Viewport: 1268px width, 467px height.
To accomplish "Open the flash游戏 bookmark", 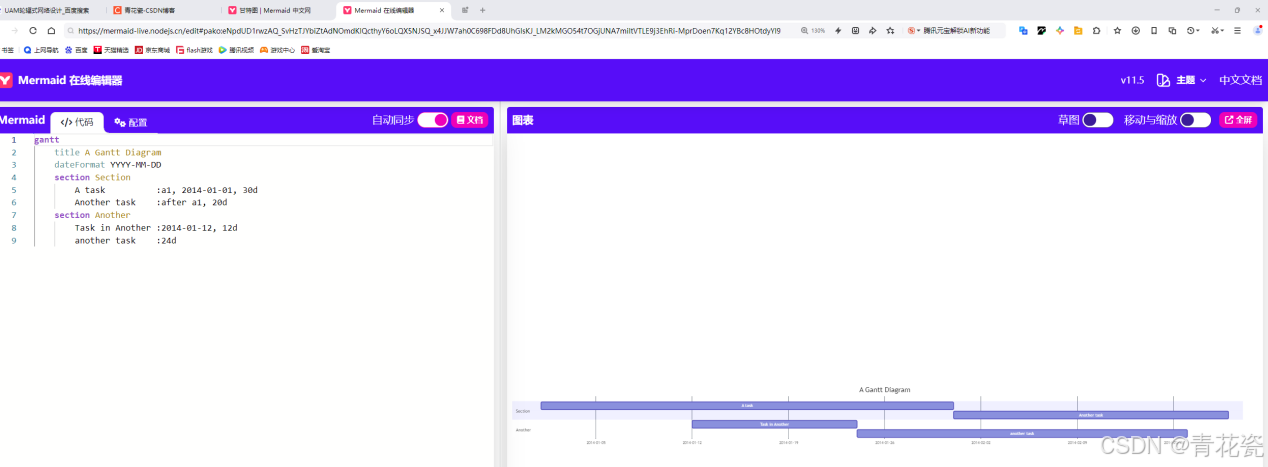I will point(194,49).
